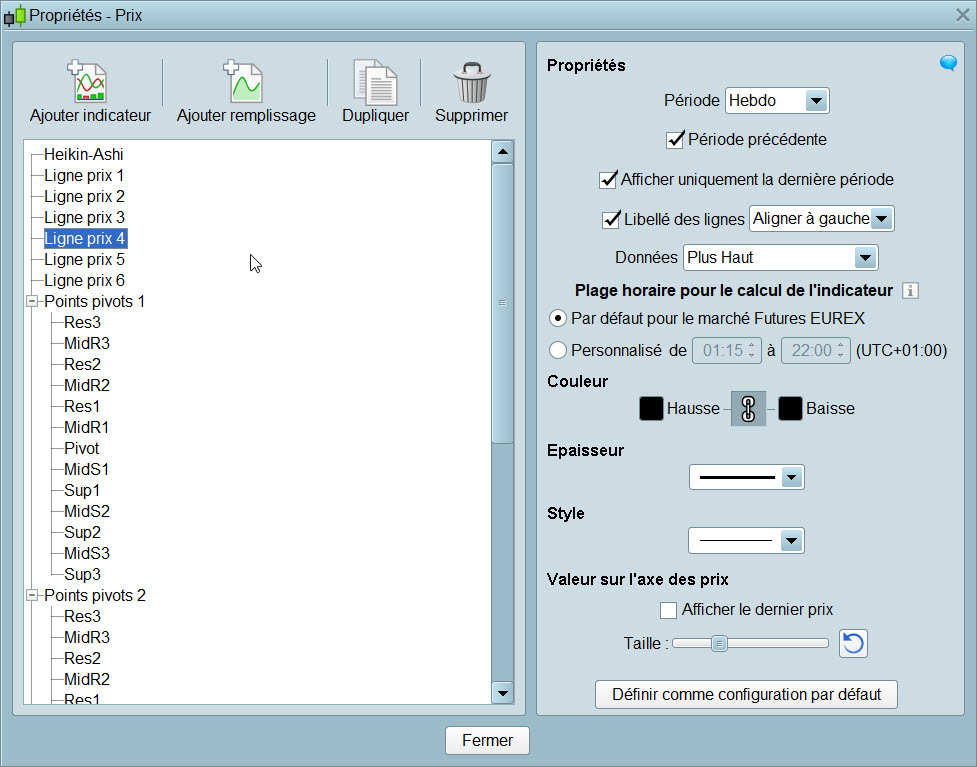977x767 pixels.
Task: Select Ligne prix 3
Action: click(84, 217)
